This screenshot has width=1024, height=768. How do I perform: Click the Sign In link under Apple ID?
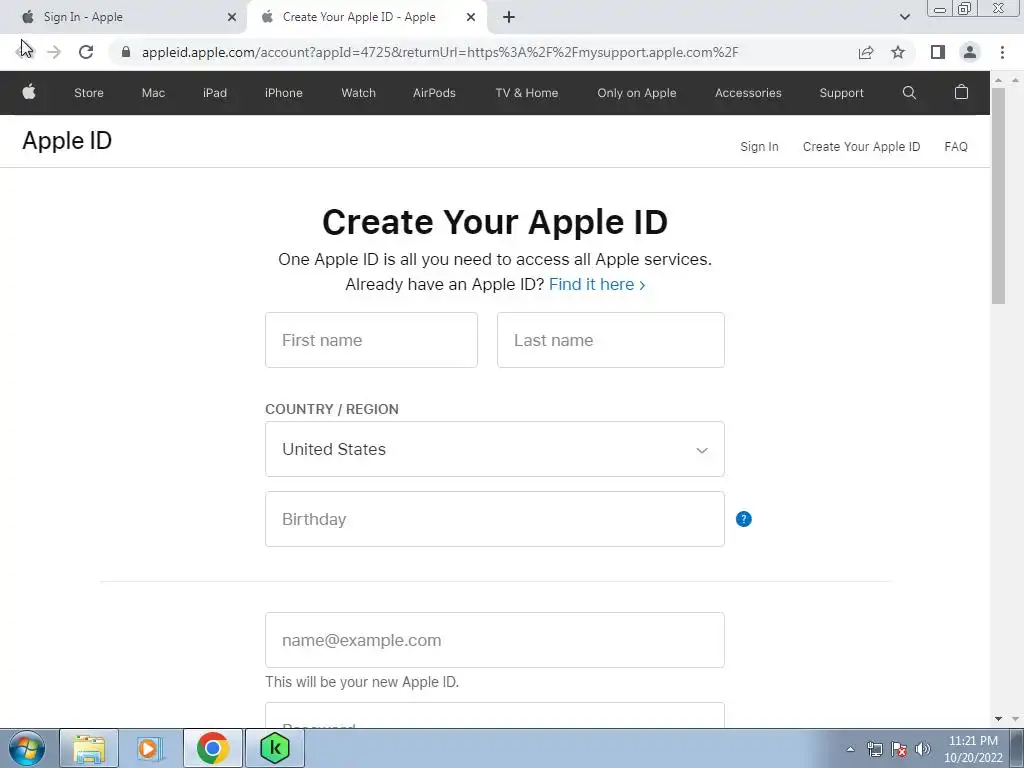760,147
